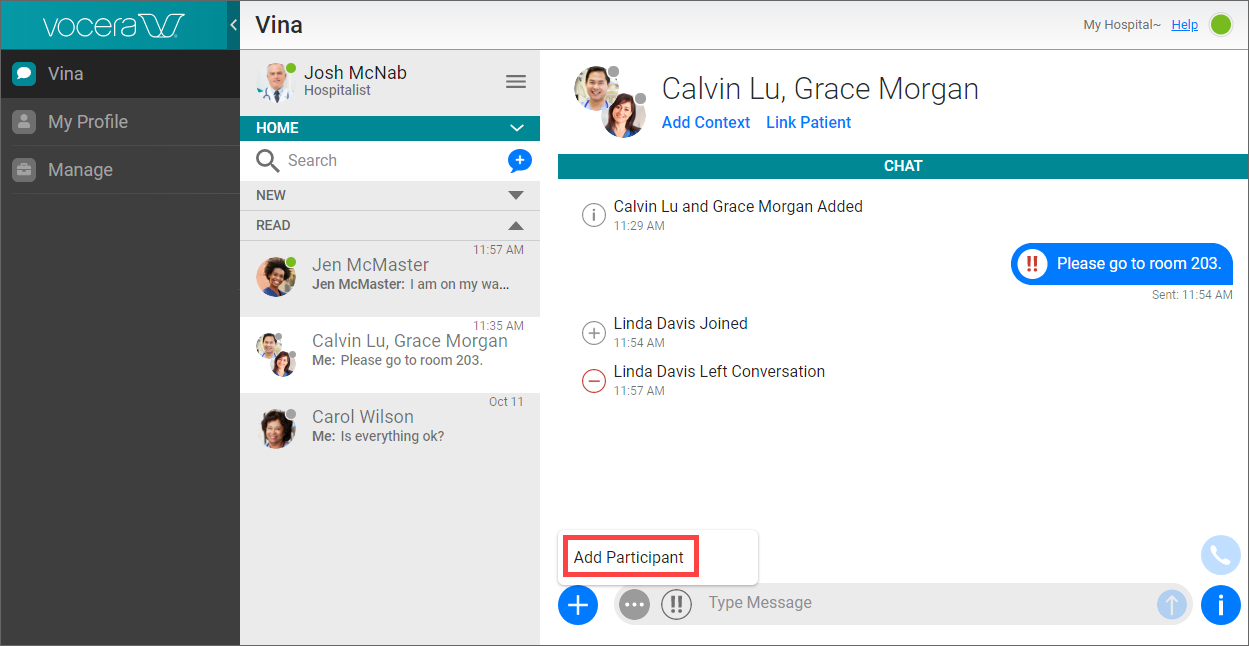This screenshot has height=646, width=1249.
Task: Click the urgent message bubble about room 203
Action: (1121, 264)
